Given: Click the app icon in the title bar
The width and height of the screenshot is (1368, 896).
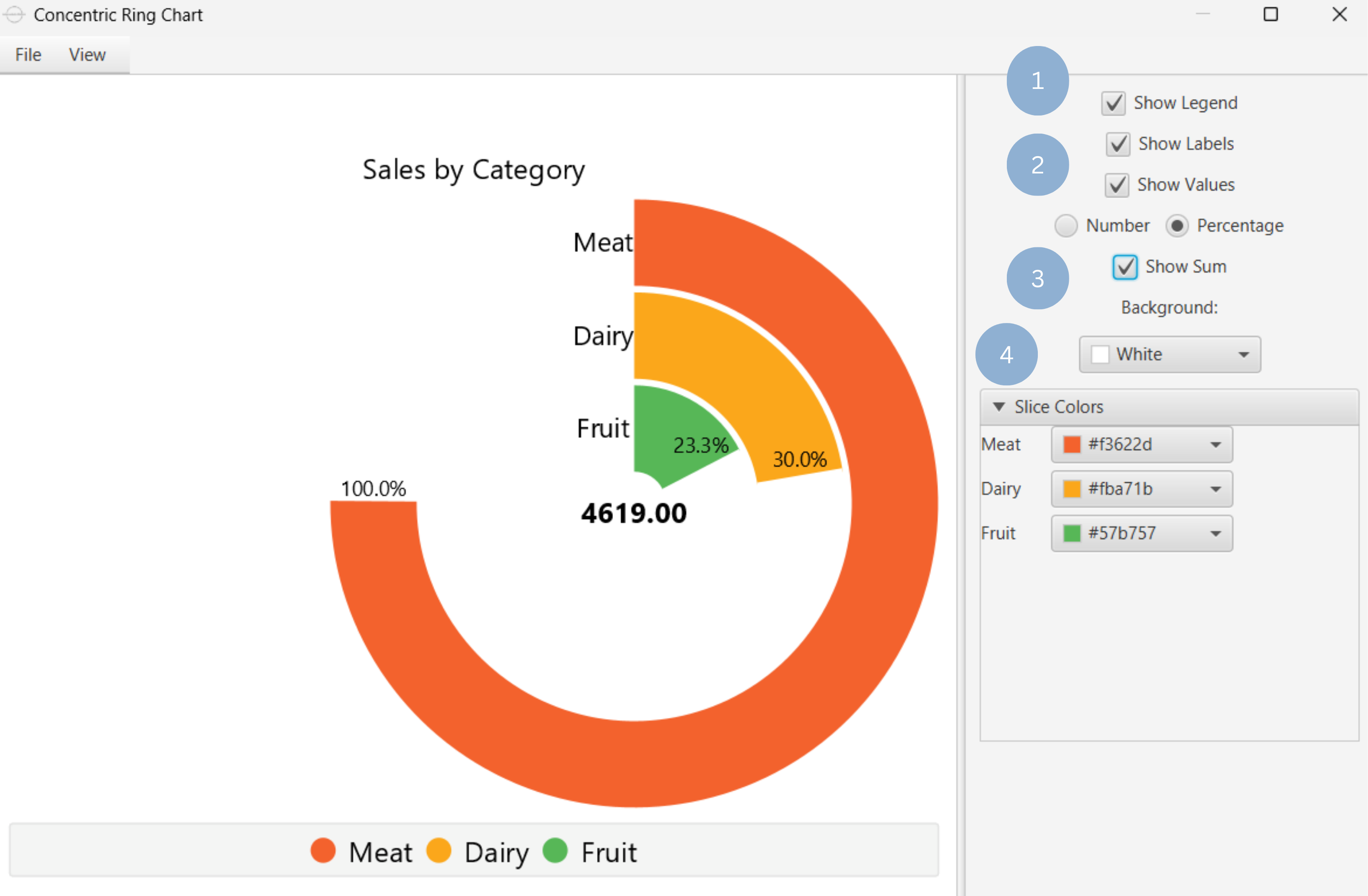Looking at the screenshot, I should coord(14,15).
